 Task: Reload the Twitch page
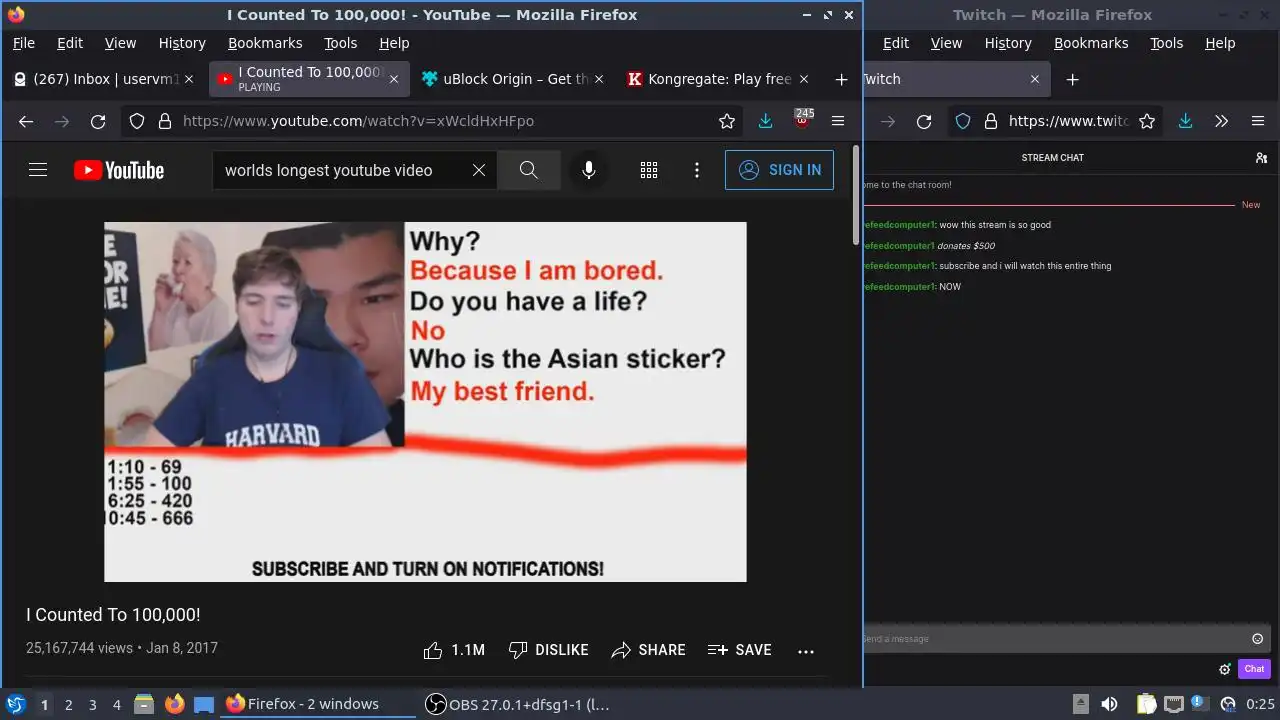click(924, 121)
